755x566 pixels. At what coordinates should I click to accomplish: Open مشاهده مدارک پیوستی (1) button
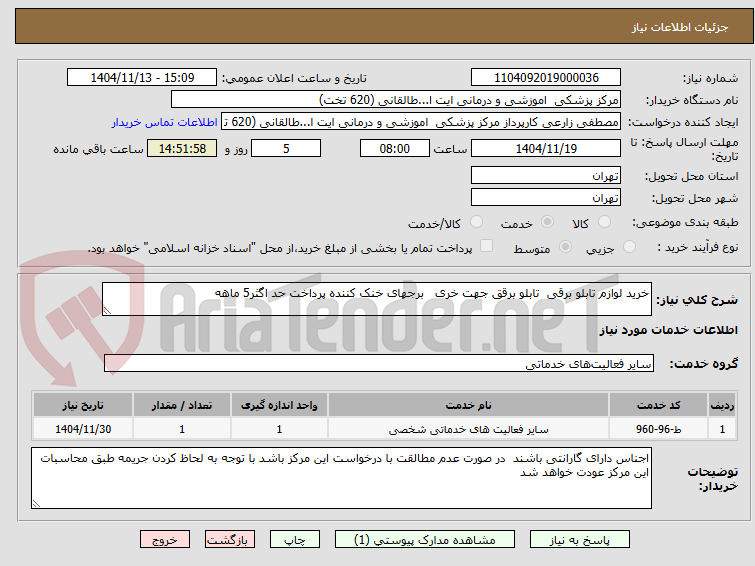pos(425,540)
